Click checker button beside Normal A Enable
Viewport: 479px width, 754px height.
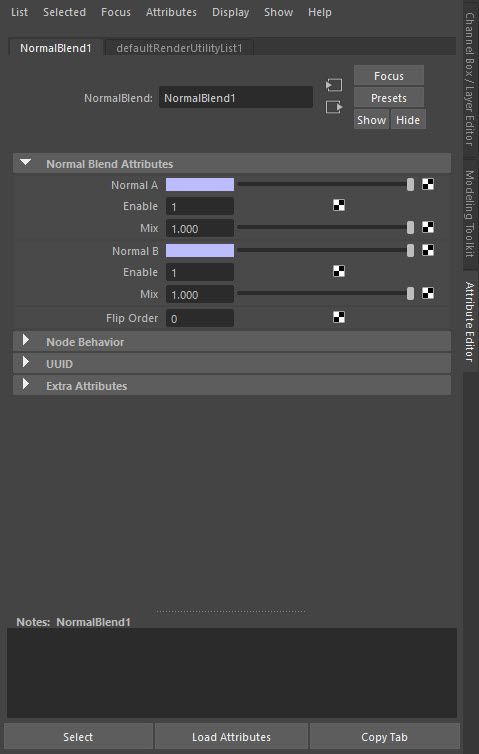[x=339, y=206]
